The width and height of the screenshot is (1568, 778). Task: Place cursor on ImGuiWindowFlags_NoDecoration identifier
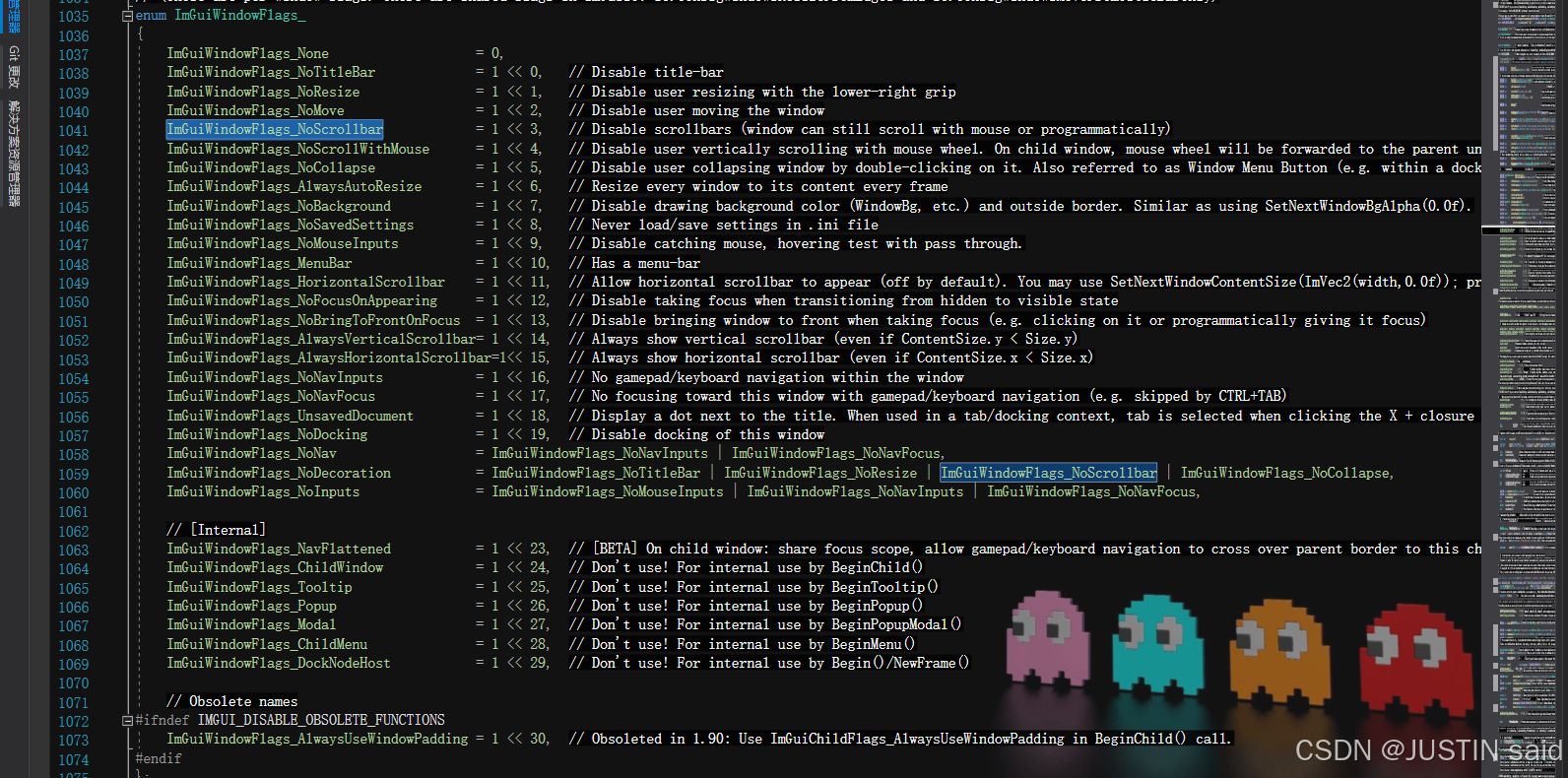[279, 473]
